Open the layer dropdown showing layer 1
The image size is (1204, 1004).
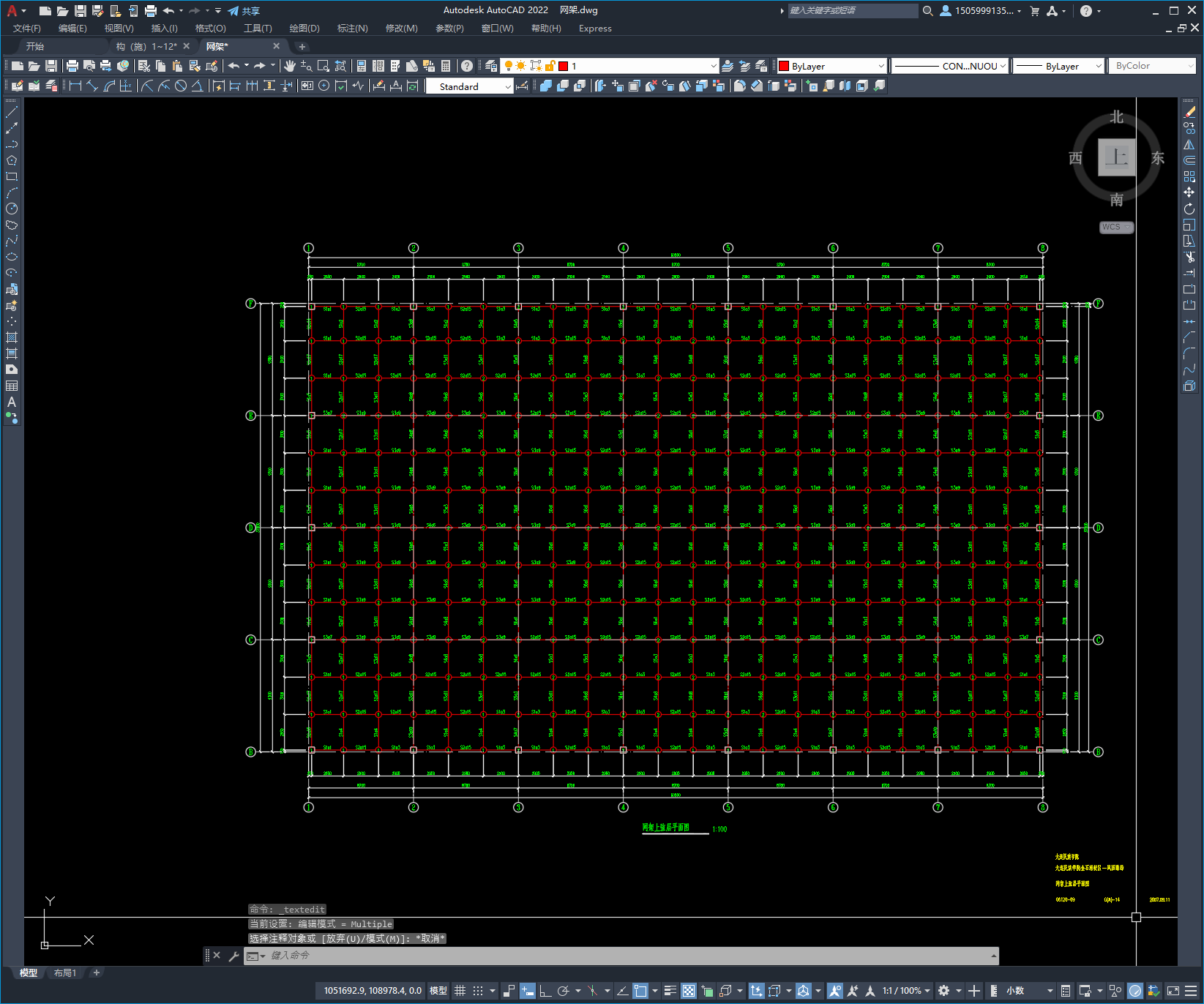click(x=609, y=66)
